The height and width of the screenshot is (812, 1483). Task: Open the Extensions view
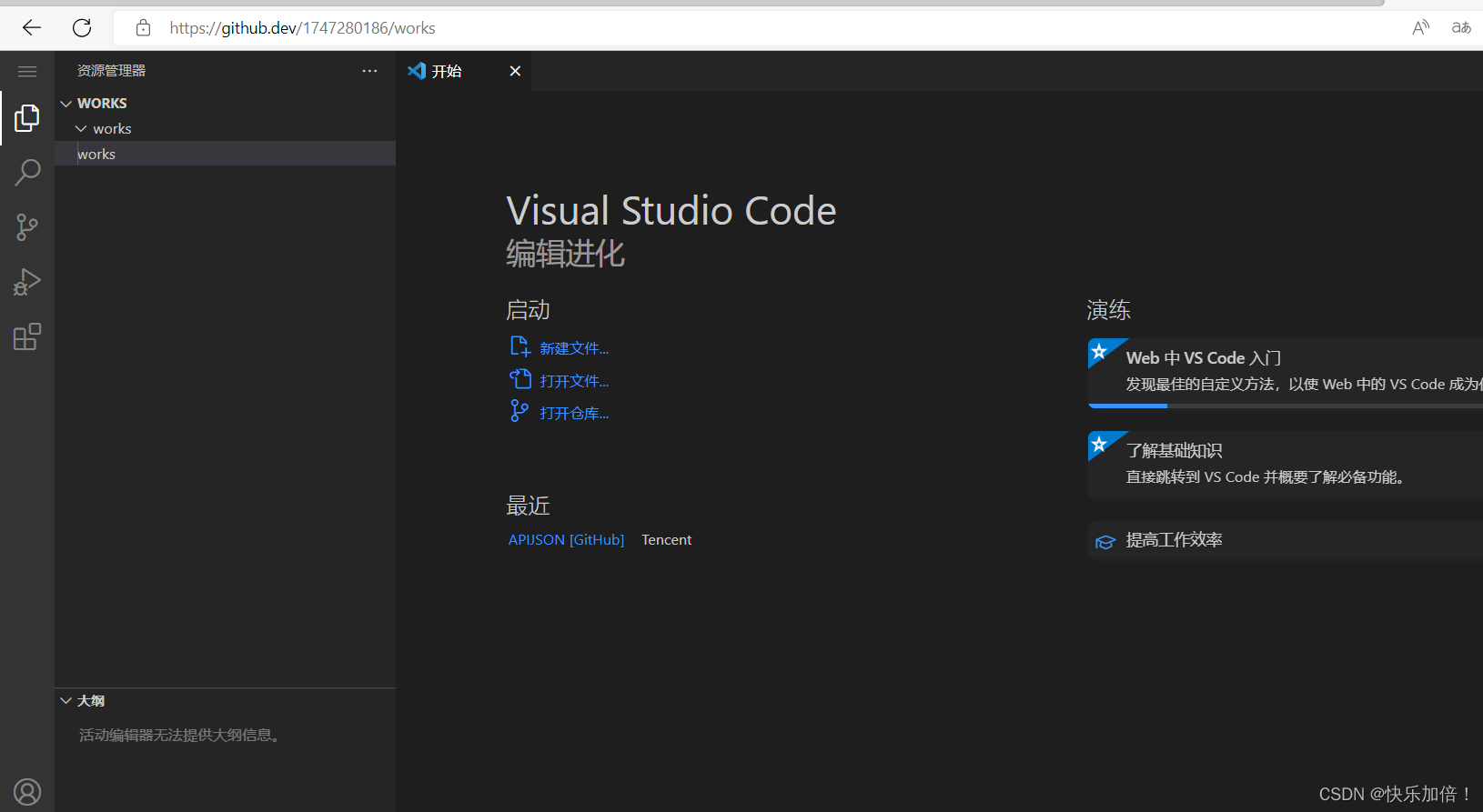[x=27, y=336]
